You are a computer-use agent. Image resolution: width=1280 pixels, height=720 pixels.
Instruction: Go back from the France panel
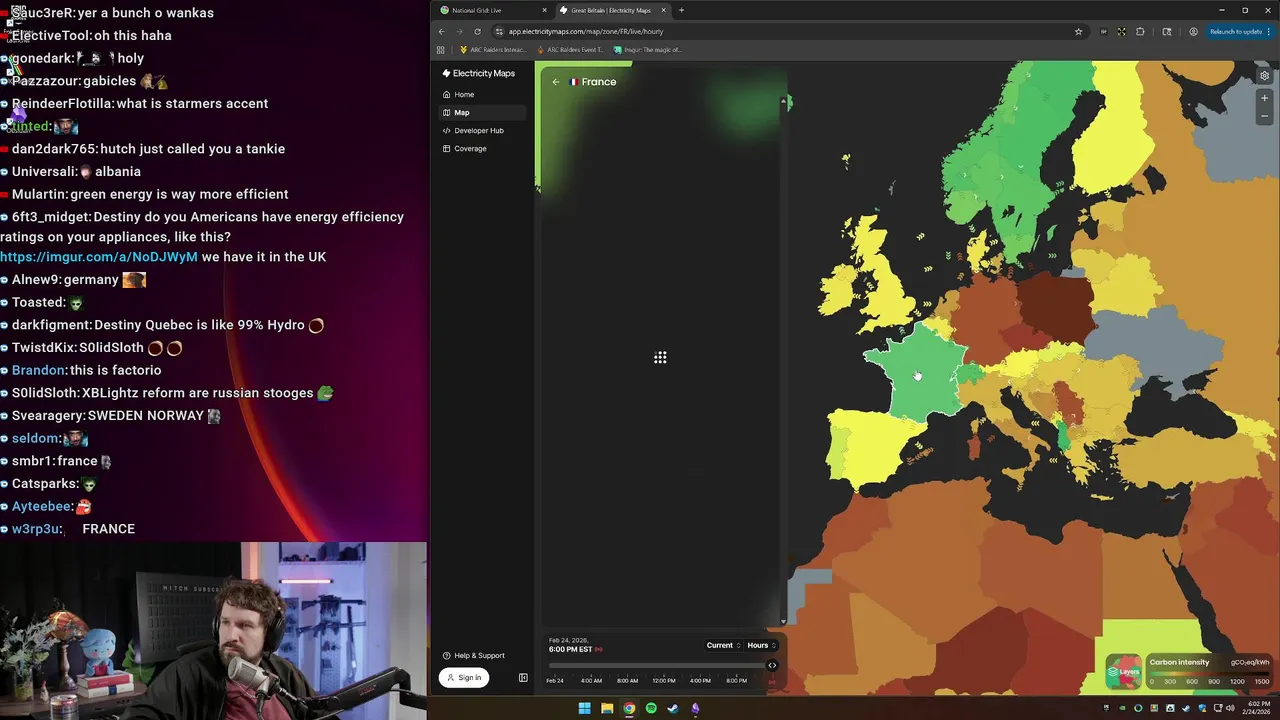coord(556,82)
